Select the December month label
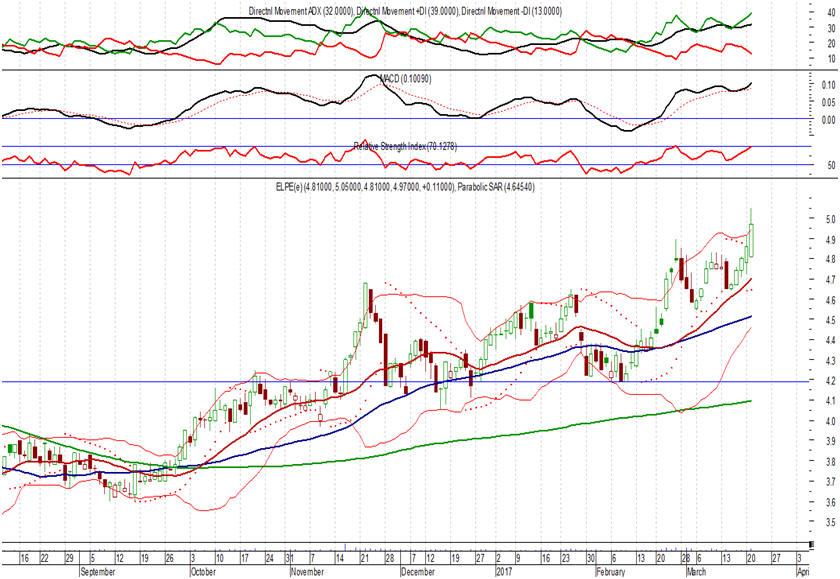 click(418, 572)
